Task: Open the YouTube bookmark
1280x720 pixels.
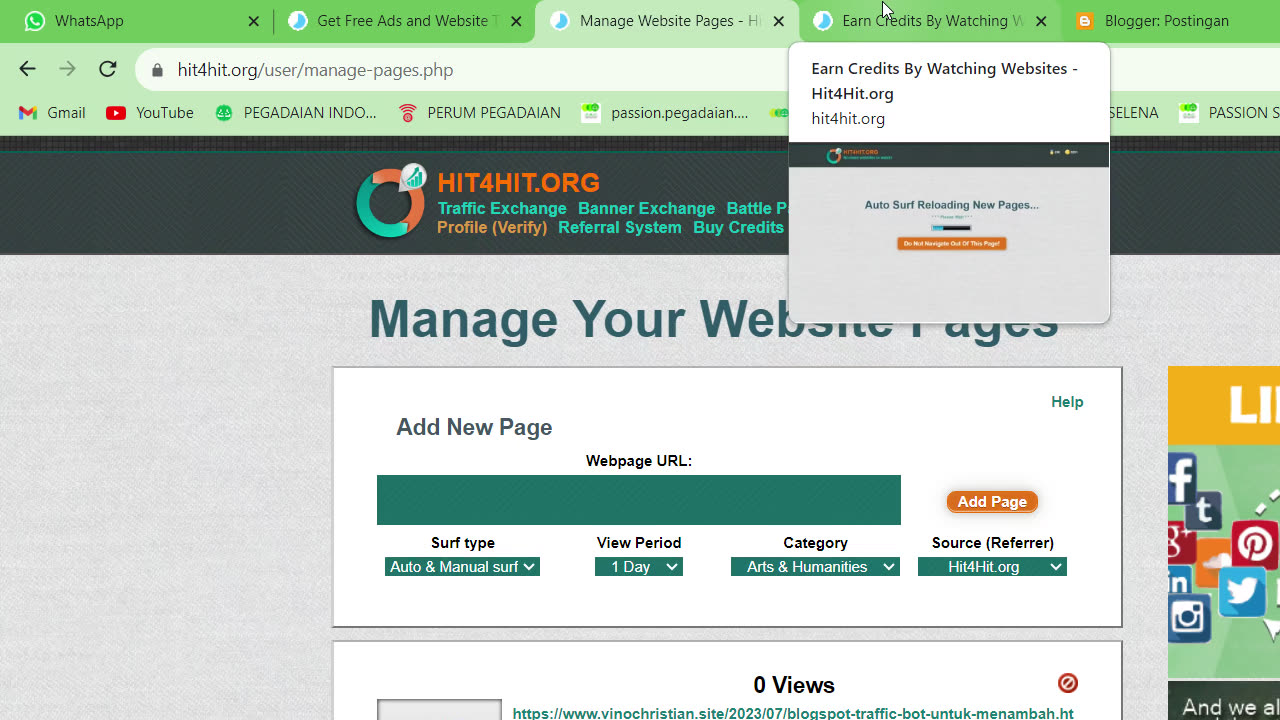Action: tap(150, 113)
